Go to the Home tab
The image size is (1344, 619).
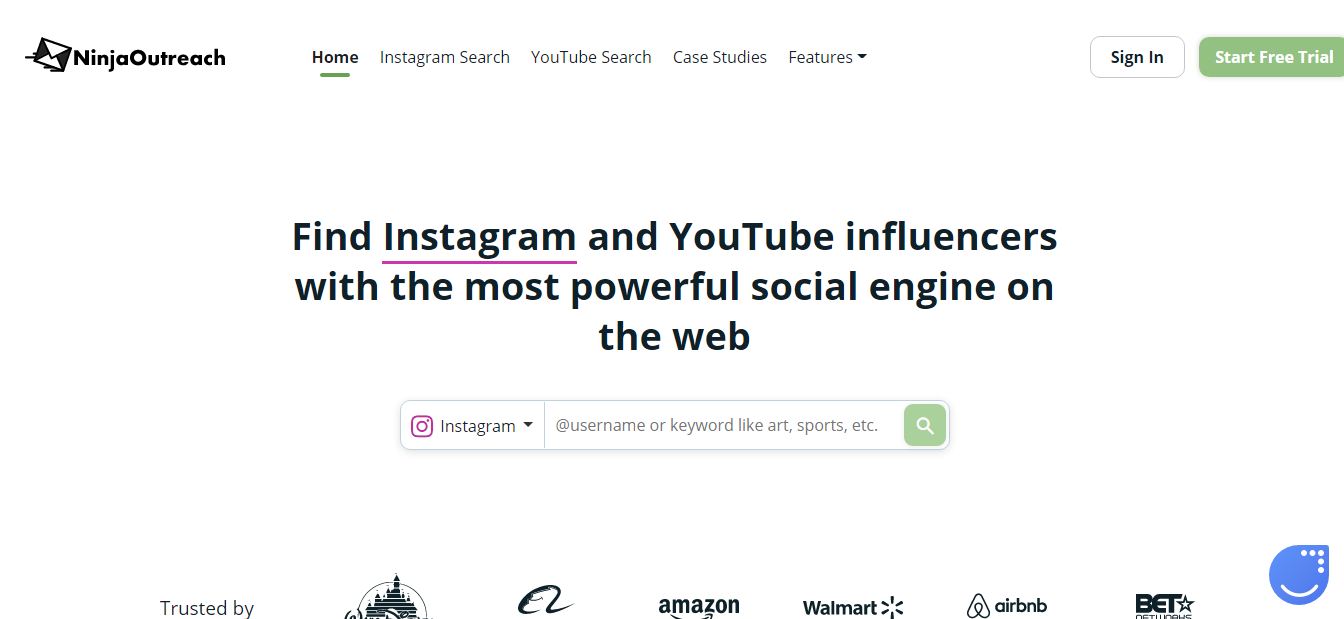click(335, 57)
